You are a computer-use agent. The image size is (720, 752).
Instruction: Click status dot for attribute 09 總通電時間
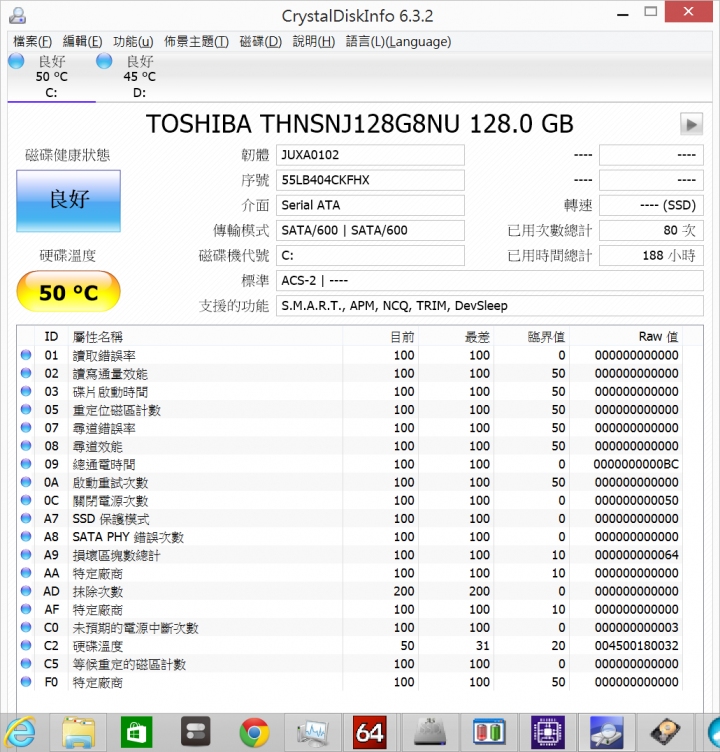(x=26, y=464)
